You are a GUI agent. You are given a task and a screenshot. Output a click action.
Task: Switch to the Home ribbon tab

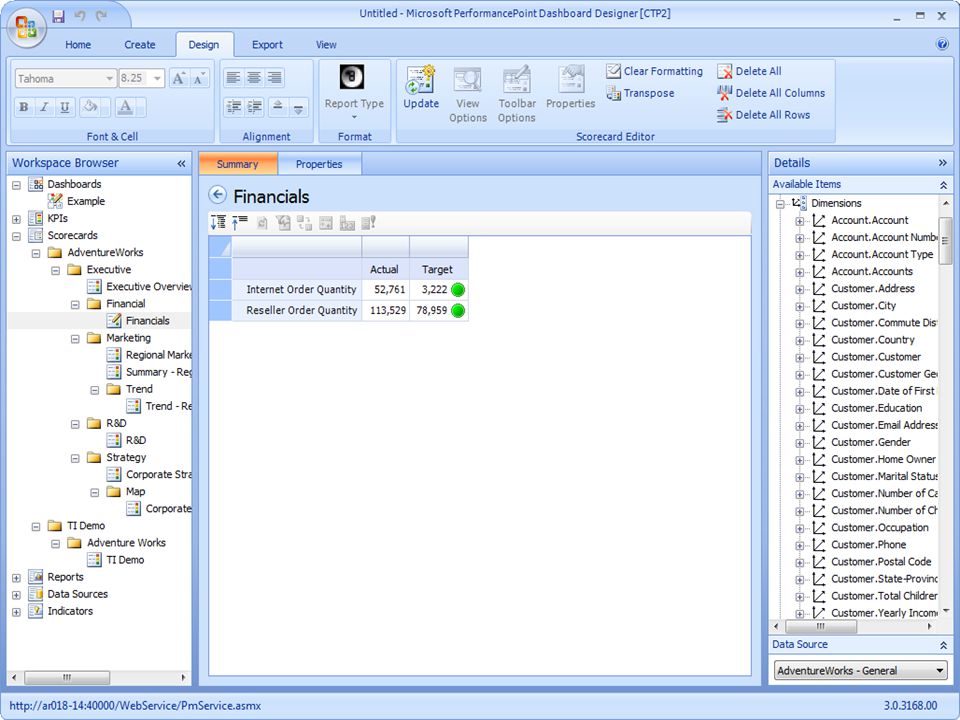[x=78, y=45]
